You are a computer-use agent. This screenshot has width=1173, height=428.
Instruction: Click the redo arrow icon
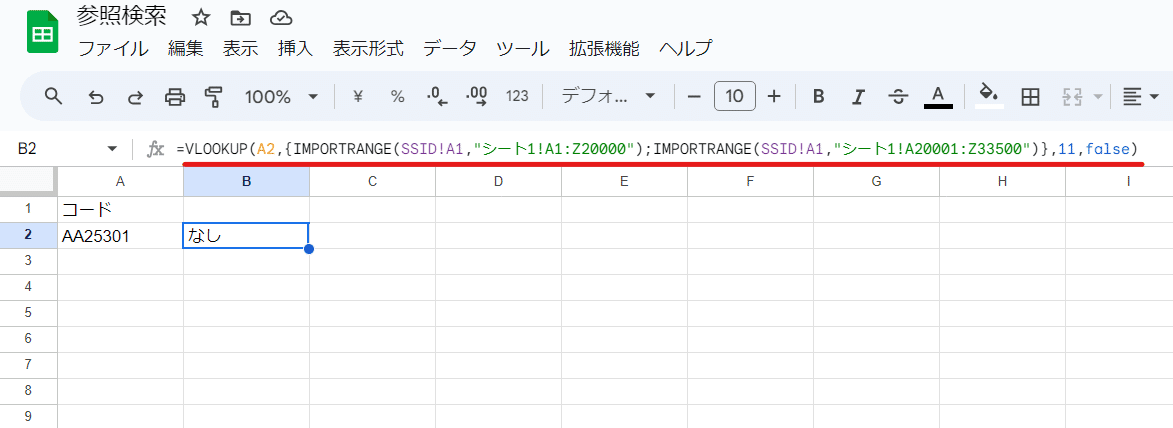pos(135,96)
